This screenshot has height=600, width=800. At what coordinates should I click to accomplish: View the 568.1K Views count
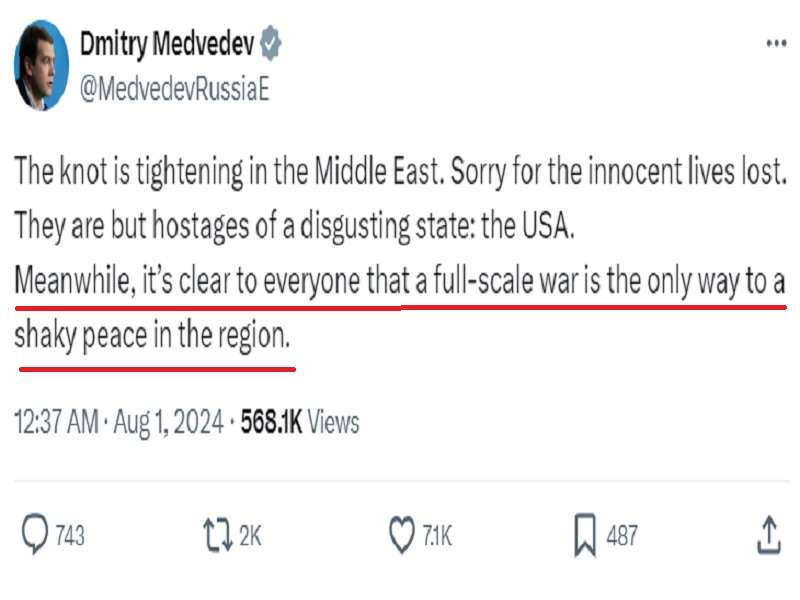[x=299, y=422]
